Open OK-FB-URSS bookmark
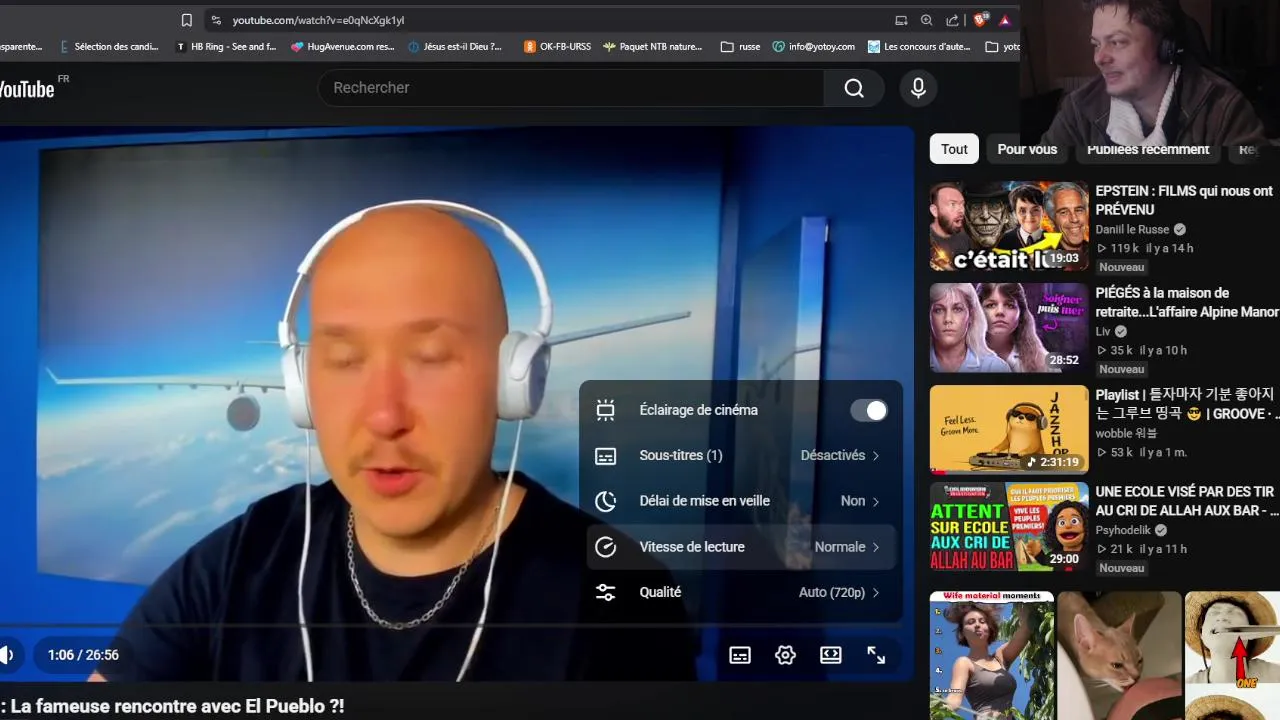Image resolution: width=1280 pixels, height=720 pixels. point(557,46)
